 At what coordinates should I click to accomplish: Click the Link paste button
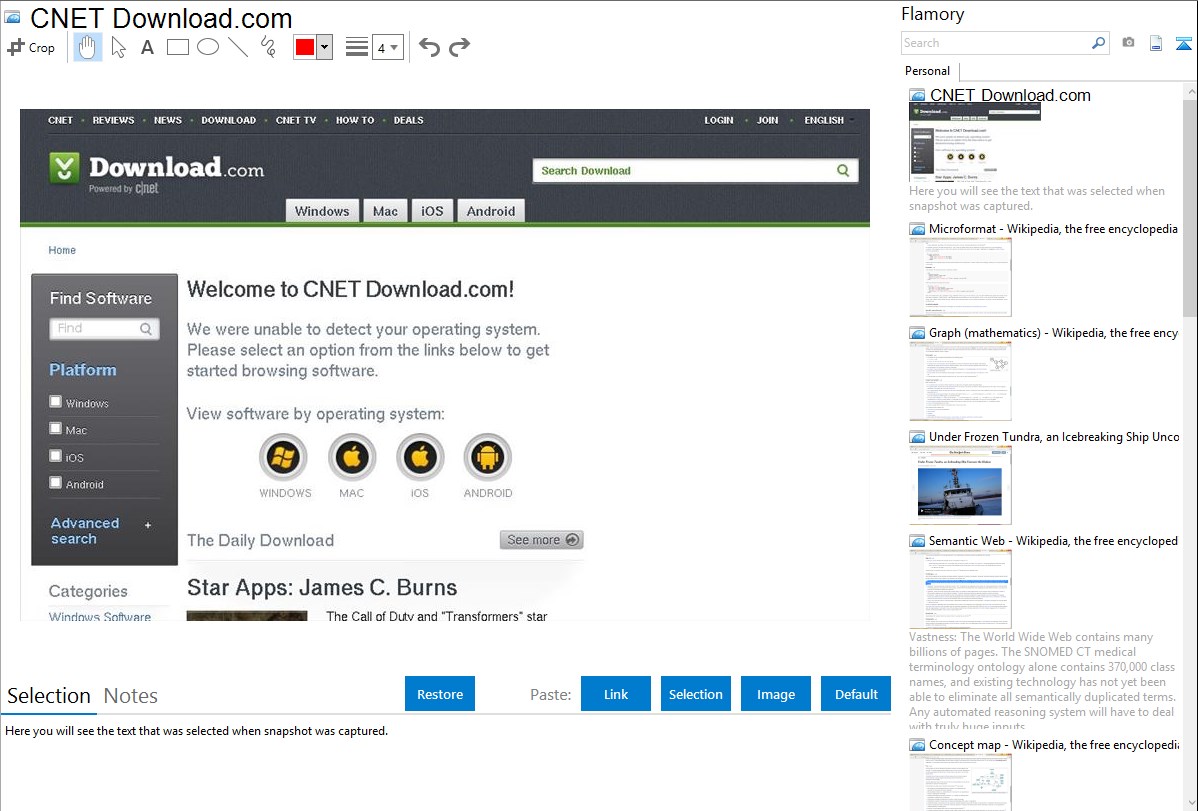616,694
